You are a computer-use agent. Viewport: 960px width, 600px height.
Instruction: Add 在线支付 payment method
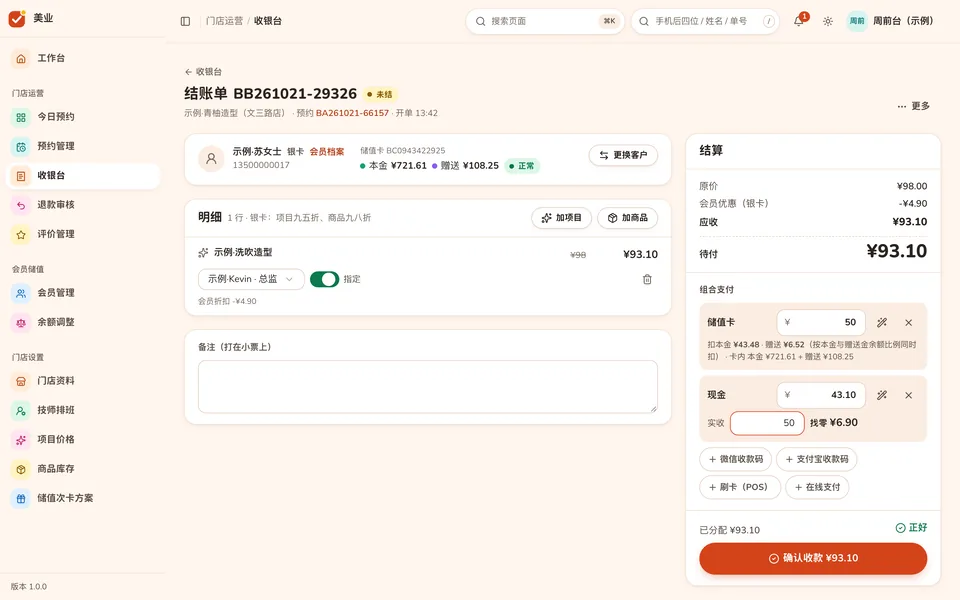(x=817, y=487)
